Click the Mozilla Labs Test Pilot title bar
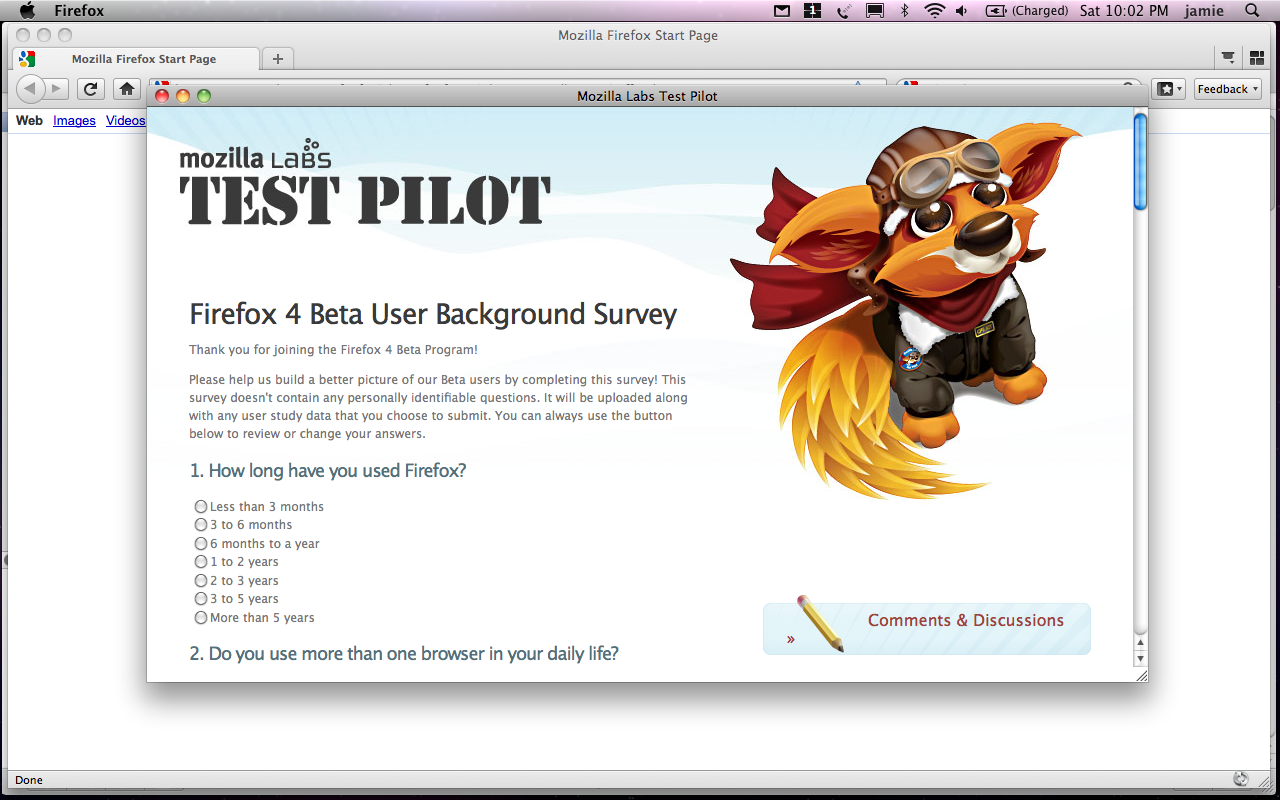 [x=647, y=96]
